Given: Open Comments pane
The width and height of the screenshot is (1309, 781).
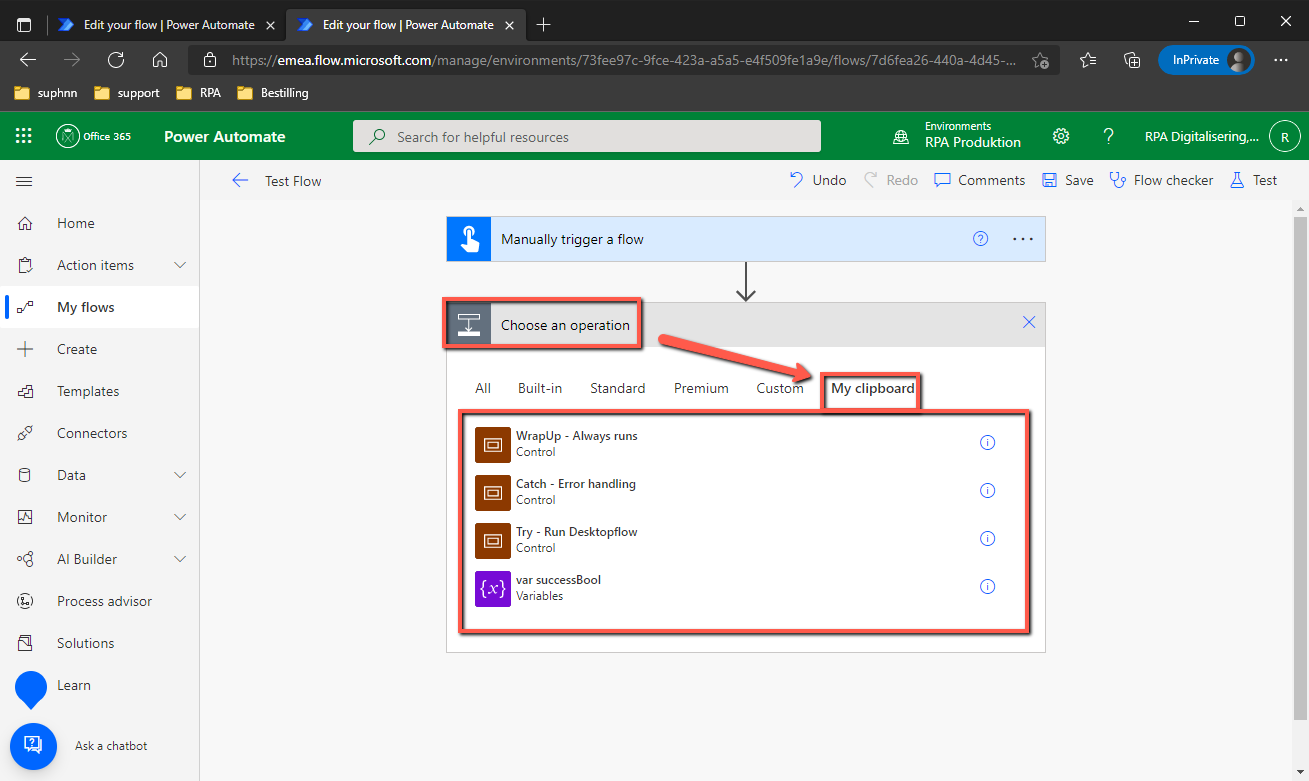Looking at the screenshot, I should 980,180.
